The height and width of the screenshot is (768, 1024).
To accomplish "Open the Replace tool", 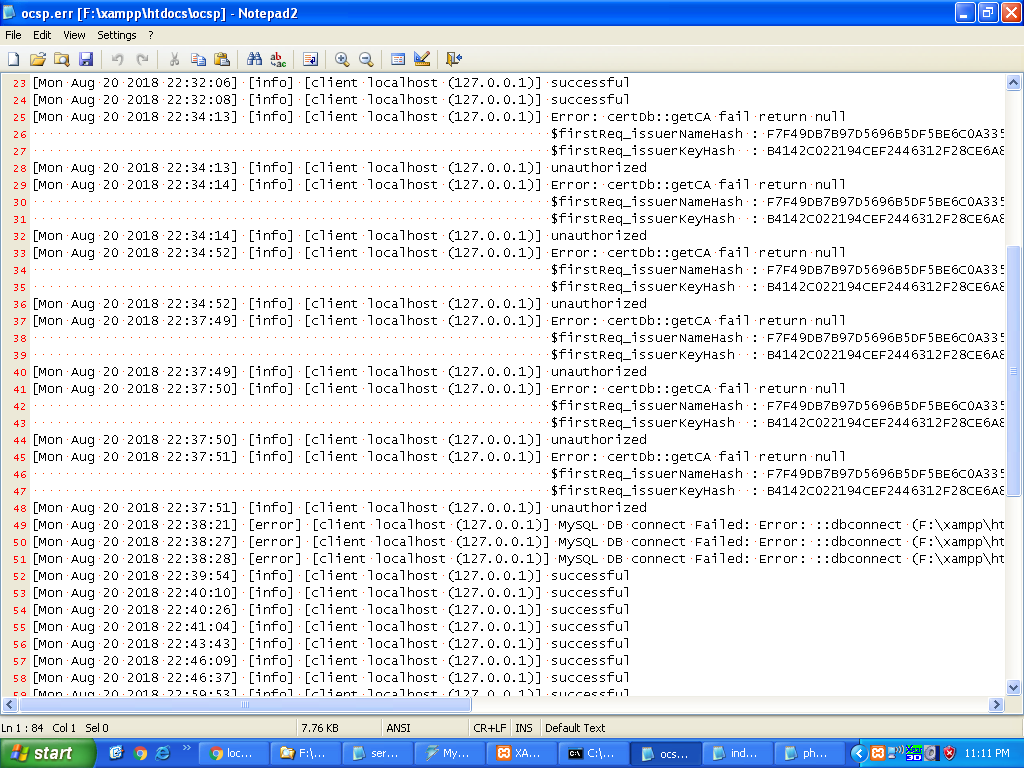I will coord(280,59).
